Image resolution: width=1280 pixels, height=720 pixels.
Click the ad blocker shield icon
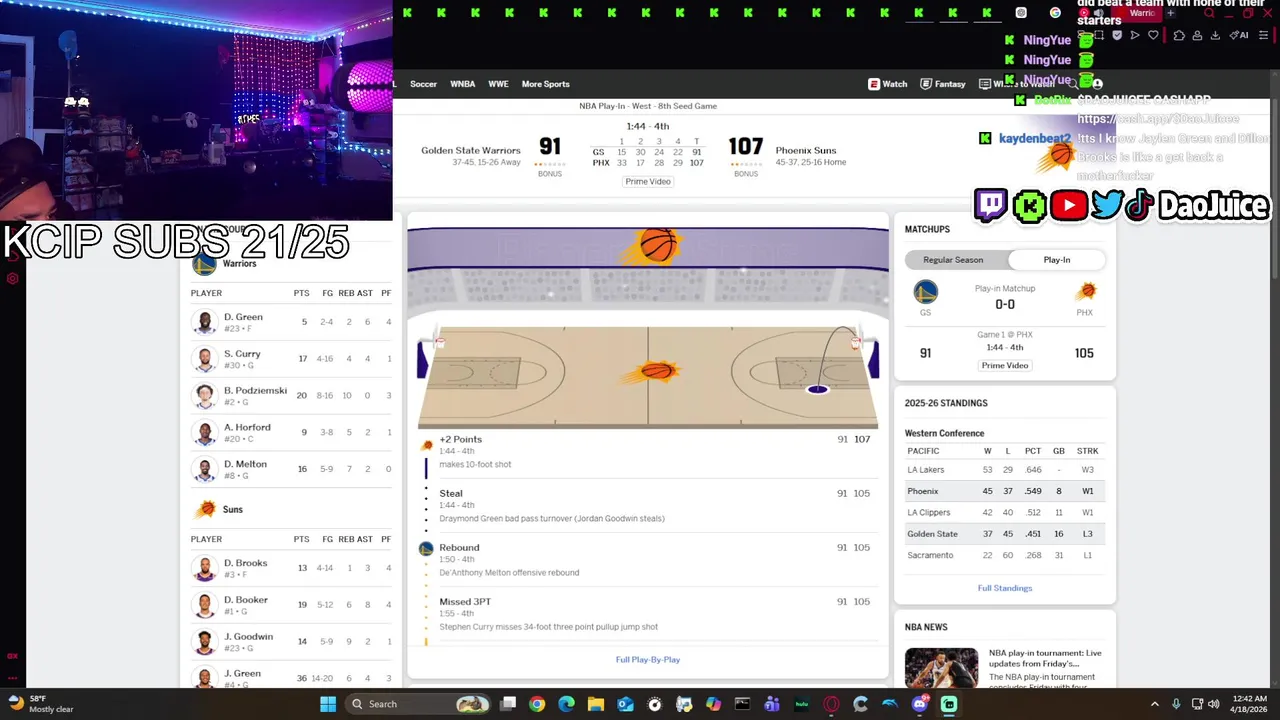pyautogui.click(x=1117, y=35)
